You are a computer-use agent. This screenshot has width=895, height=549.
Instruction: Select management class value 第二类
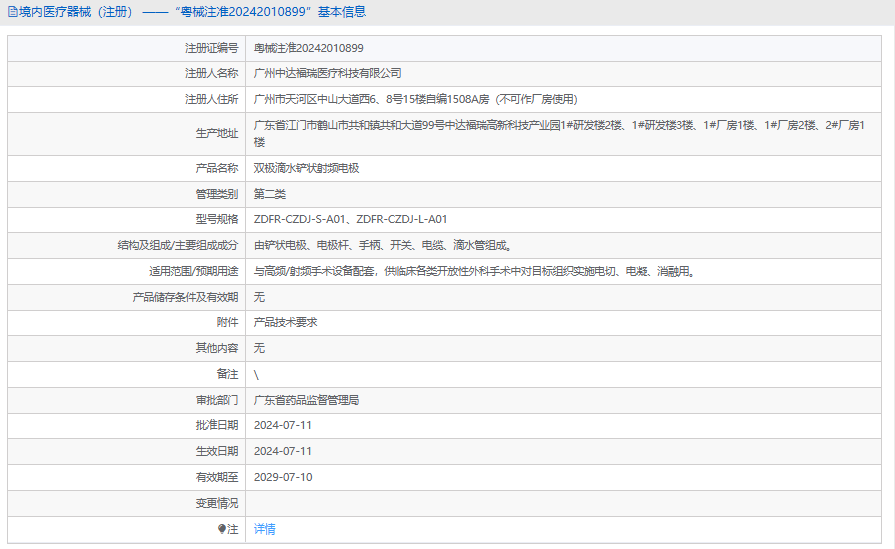[269, 194]
